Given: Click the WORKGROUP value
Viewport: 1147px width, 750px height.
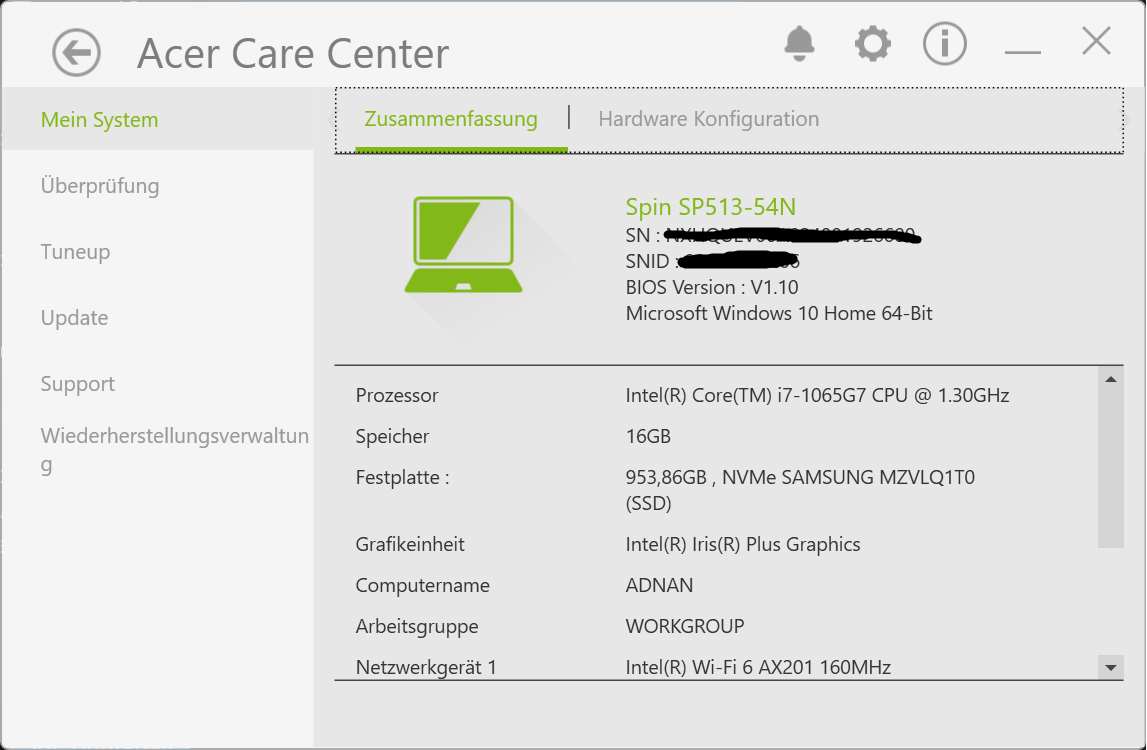Looking at the screenshot, I should pyautogui.click(x=685, y=626).
